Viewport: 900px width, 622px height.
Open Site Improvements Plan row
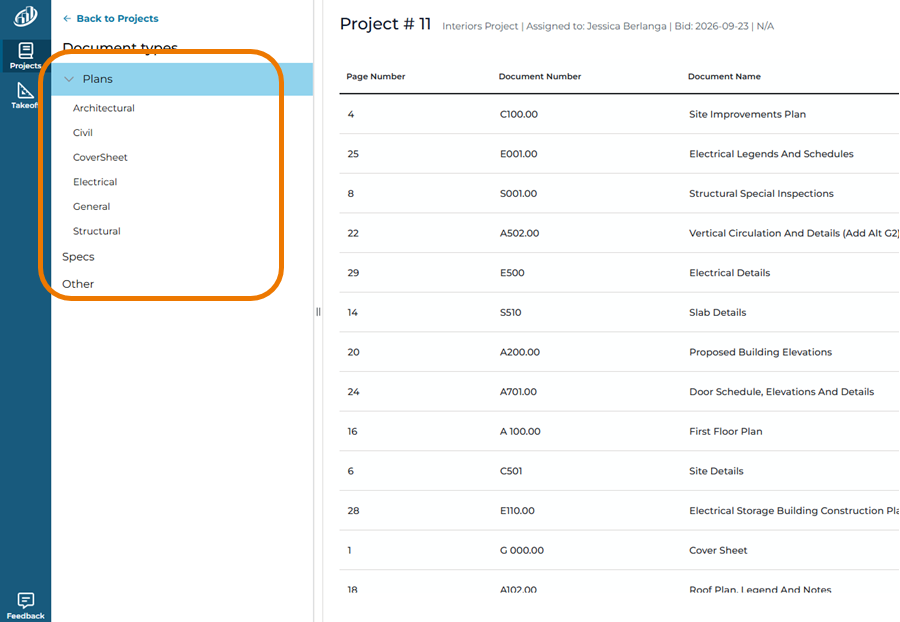pos(619,114)
